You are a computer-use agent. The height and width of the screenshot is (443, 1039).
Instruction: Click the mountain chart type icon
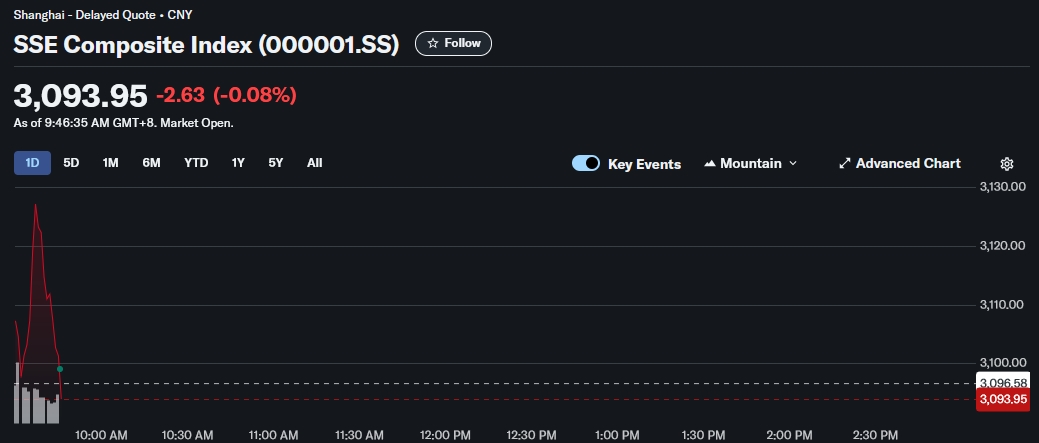point(710,164)
